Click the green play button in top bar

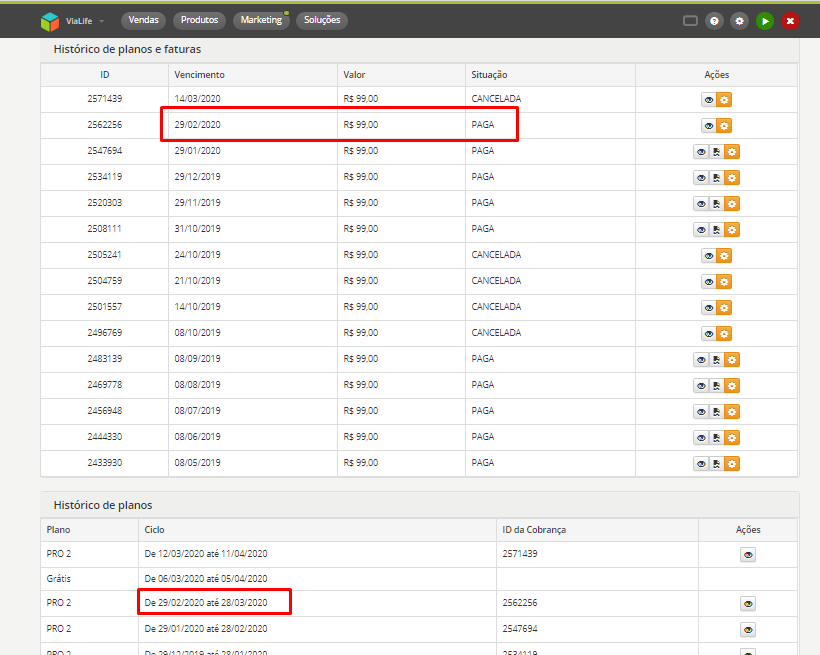click(x=765, y=21)
